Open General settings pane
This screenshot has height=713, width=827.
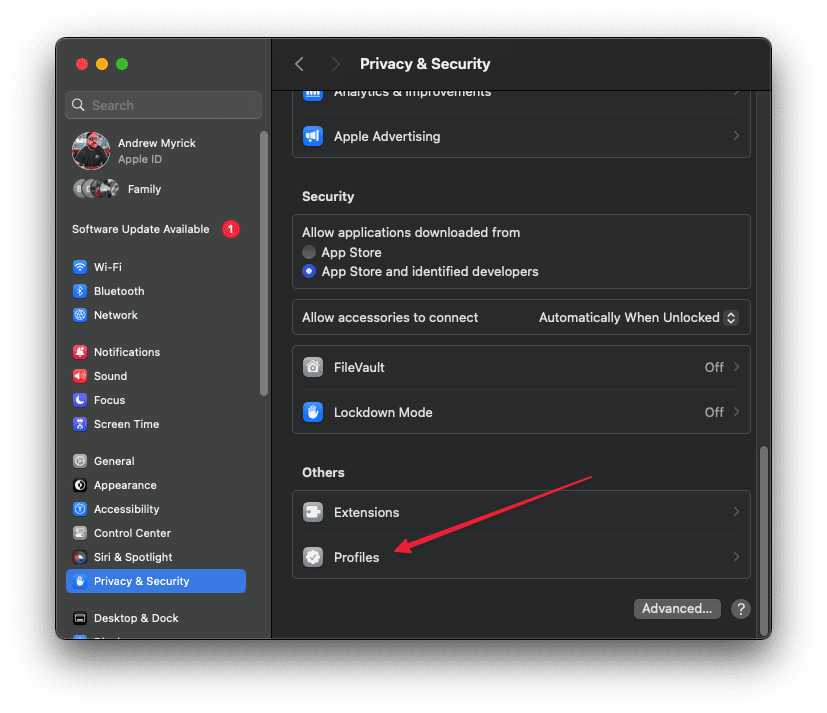pyautogui.click(x=156, y=461)
